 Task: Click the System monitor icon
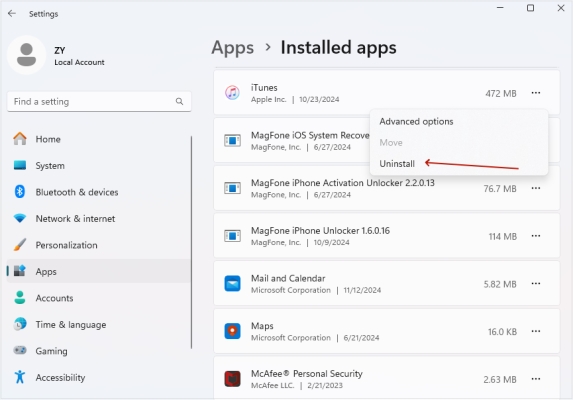point(20,165)
